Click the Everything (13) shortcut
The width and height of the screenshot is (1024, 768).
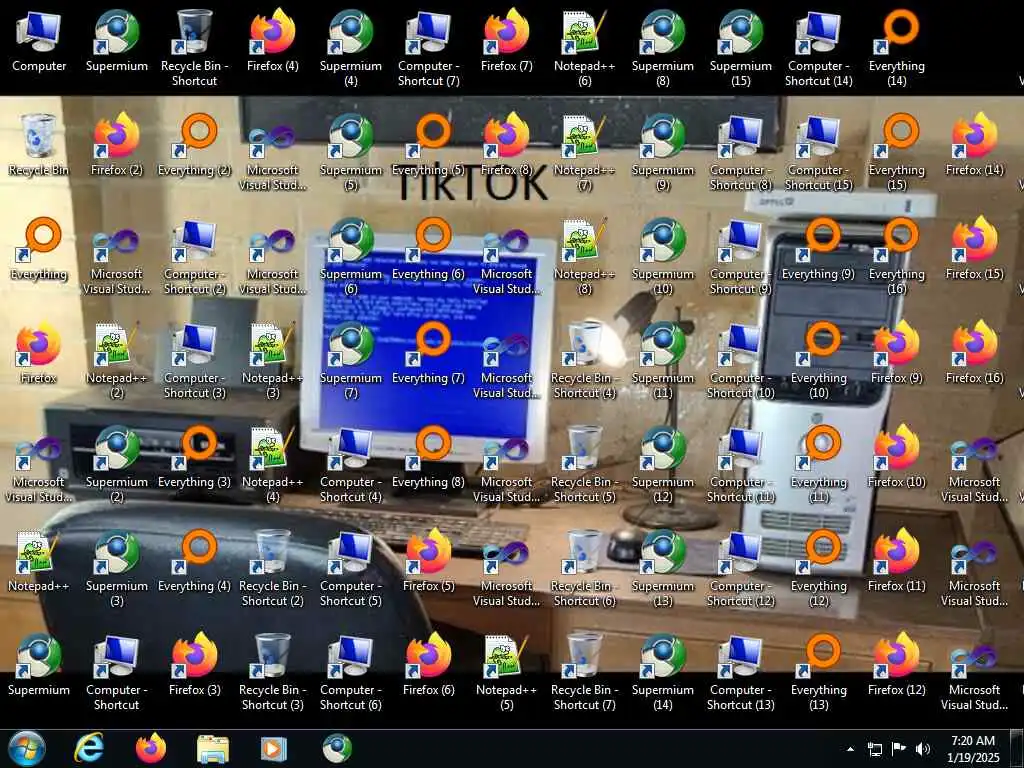coord(818,672)
